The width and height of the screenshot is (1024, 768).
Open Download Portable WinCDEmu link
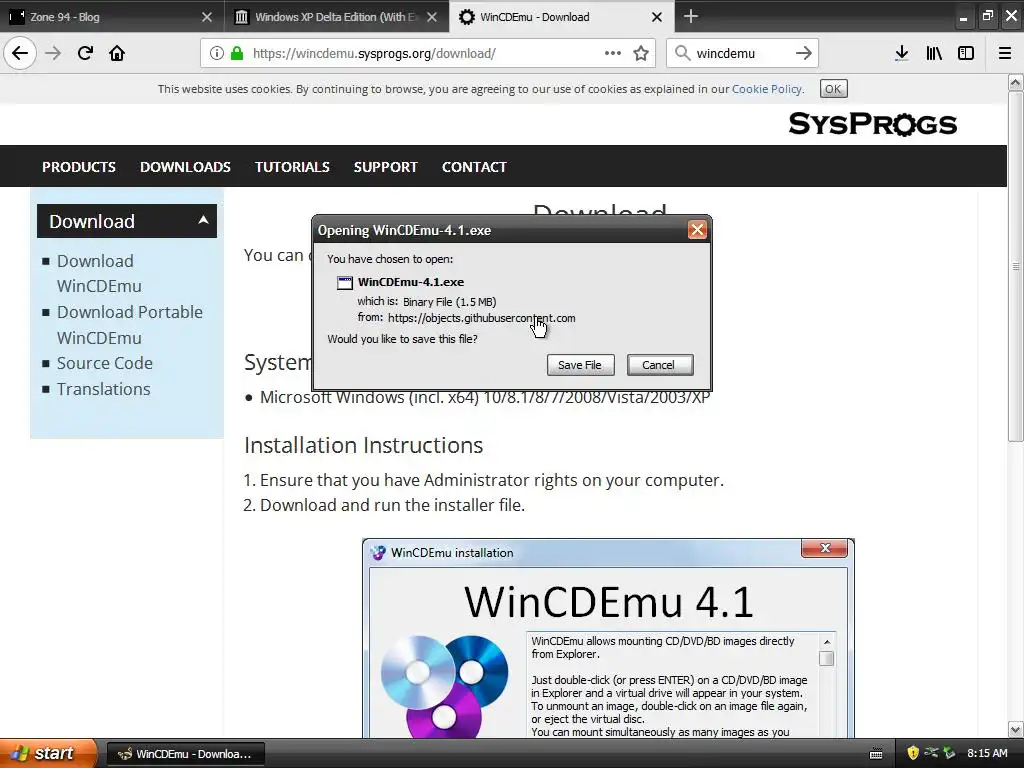(x=129, y=325)
